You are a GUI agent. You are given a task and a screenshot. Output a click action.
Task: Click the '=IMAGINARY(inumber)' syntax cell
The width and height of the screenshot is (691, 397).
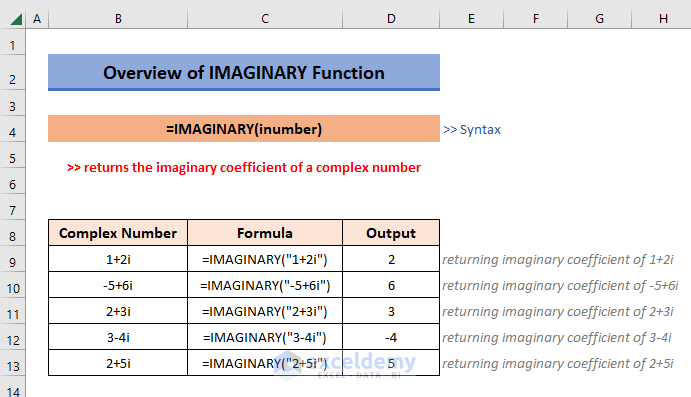(244, 129)
